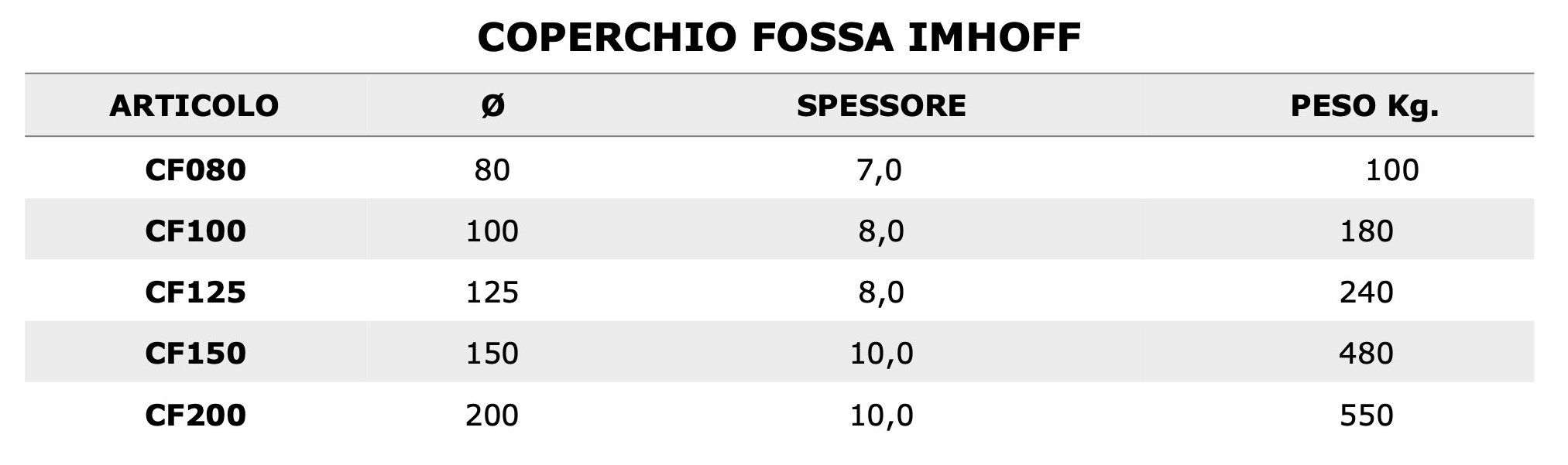Click weight value 100 for CF080

click(x=1391, y=169)
